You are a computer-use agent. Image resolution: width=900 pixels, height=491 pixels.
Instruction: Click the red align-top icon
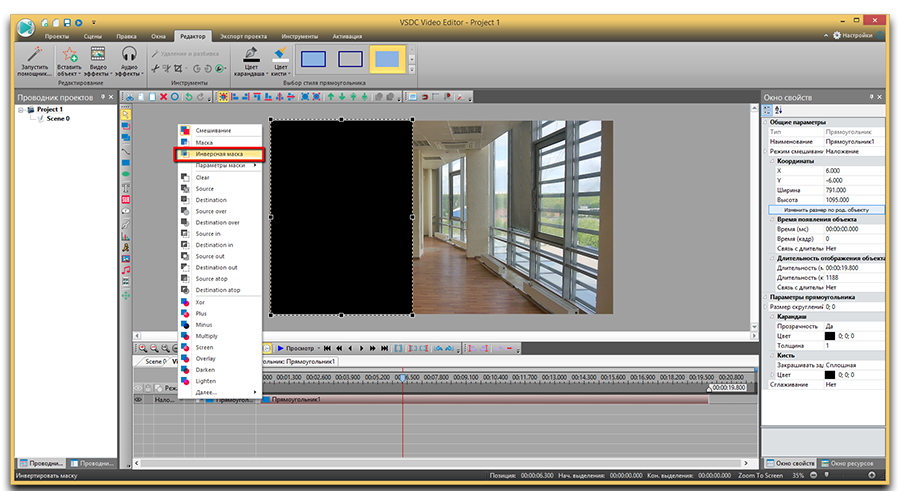[x=257, y=97]
